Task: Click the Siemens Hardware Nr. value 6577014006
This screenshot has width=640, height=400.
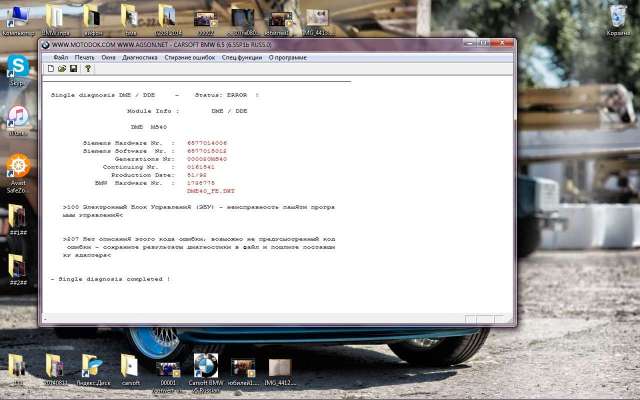Action: (x=207, y=143)
